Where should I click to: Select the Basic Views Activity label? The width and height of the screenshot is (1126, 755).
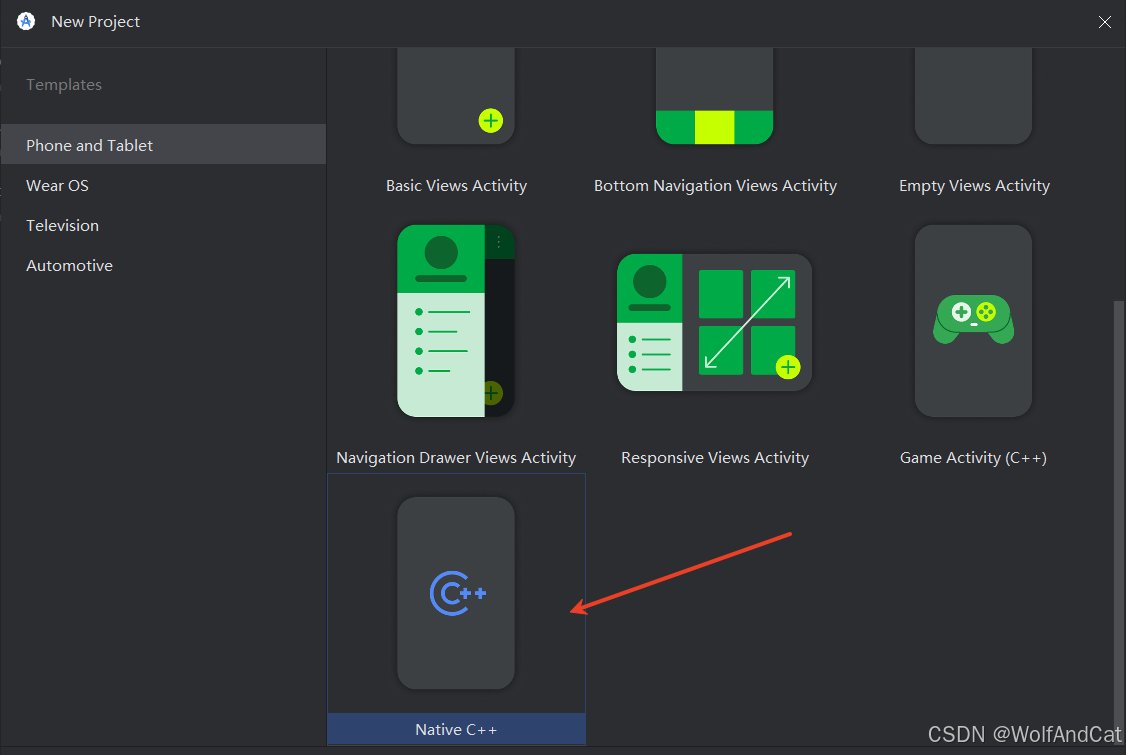pyautogui.click(x=456, y=186)
